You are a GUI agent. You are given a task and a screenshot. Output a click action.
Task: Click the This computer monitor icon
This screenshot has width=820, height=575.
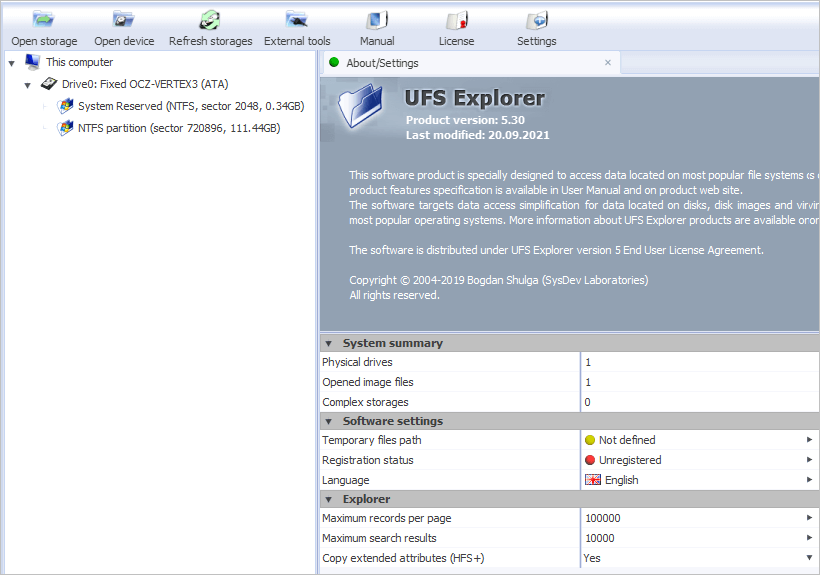click(32, 62)
